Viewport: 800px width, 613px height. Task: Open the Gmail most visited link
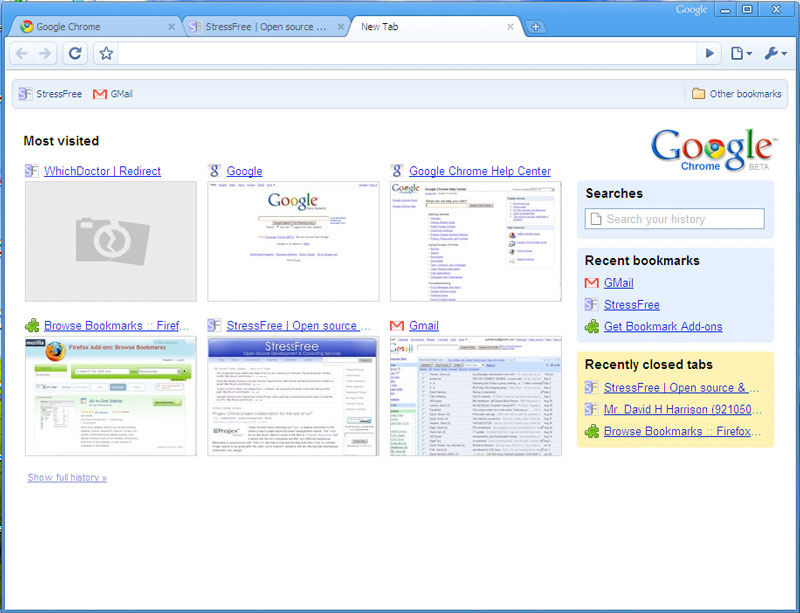coord(424,326)
